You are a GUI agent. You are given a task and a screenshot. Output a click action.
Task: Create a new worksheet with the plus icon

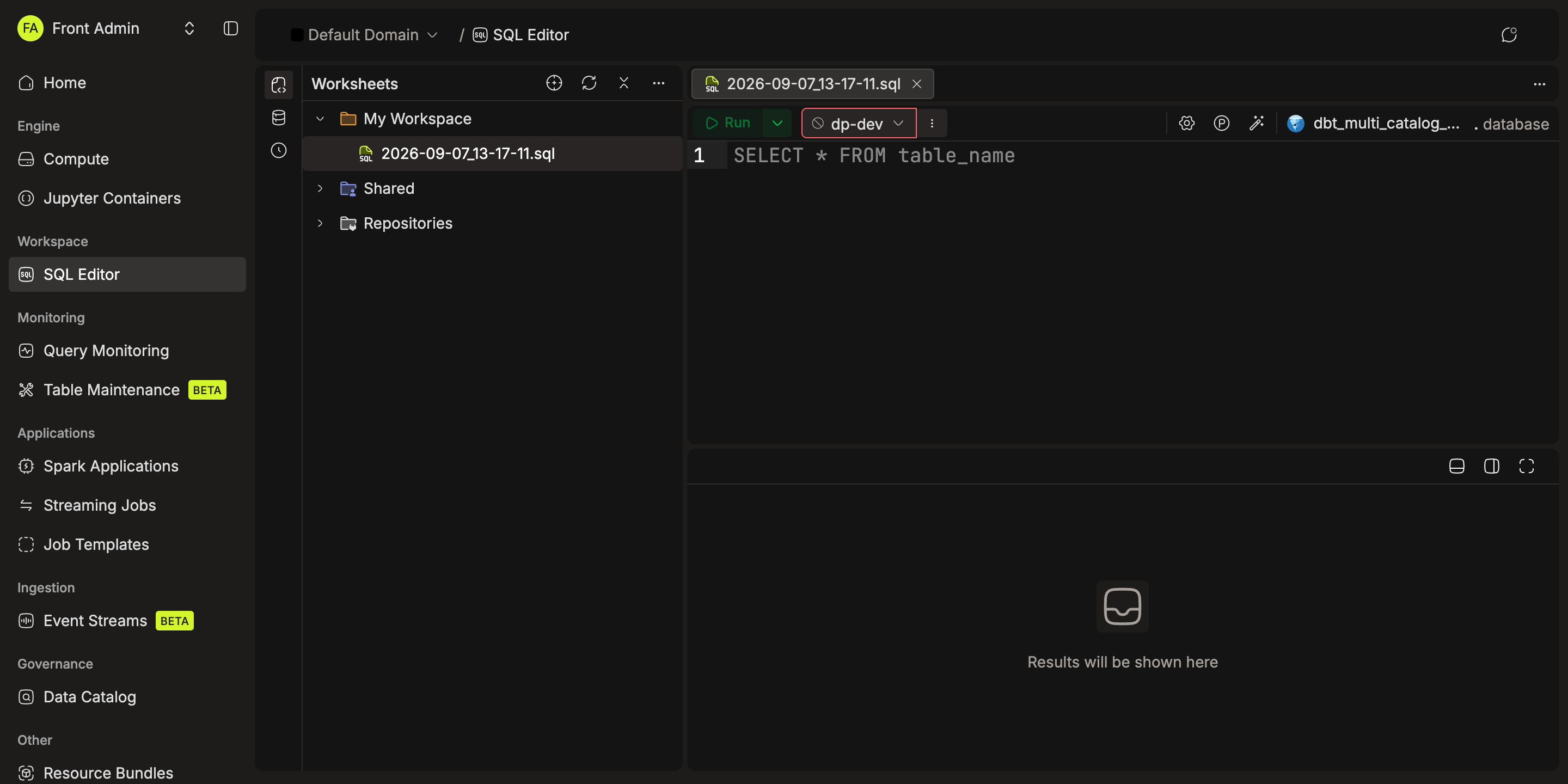[554, 83]
